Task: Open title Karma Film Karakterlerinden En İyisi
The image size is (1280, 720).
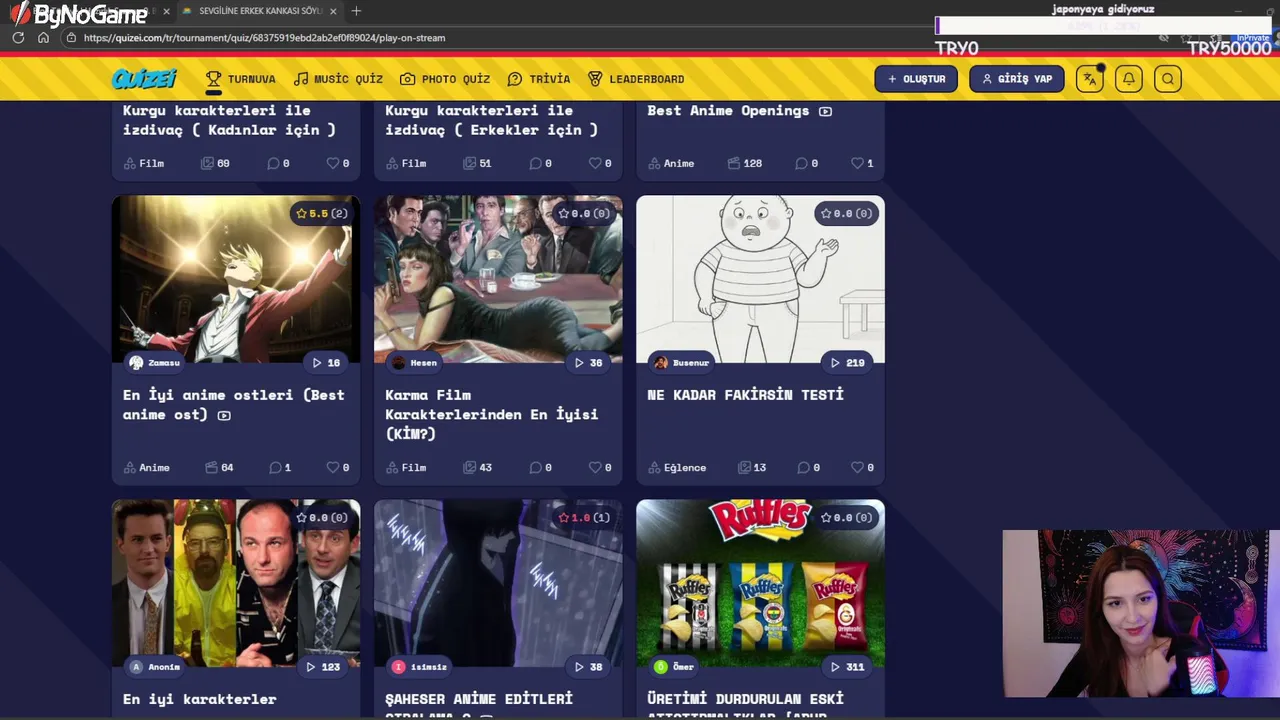Action: pyautogui.click(x=492, y=414)
